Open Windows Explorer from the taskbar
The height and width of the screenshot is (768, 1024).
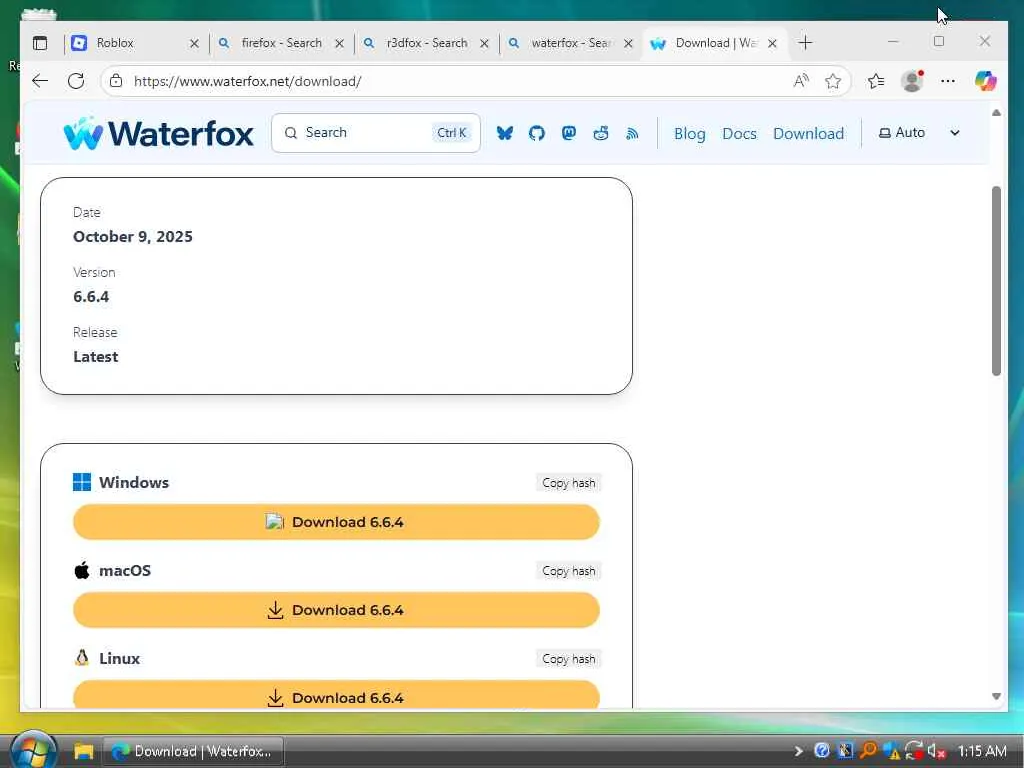click(84, 752)
